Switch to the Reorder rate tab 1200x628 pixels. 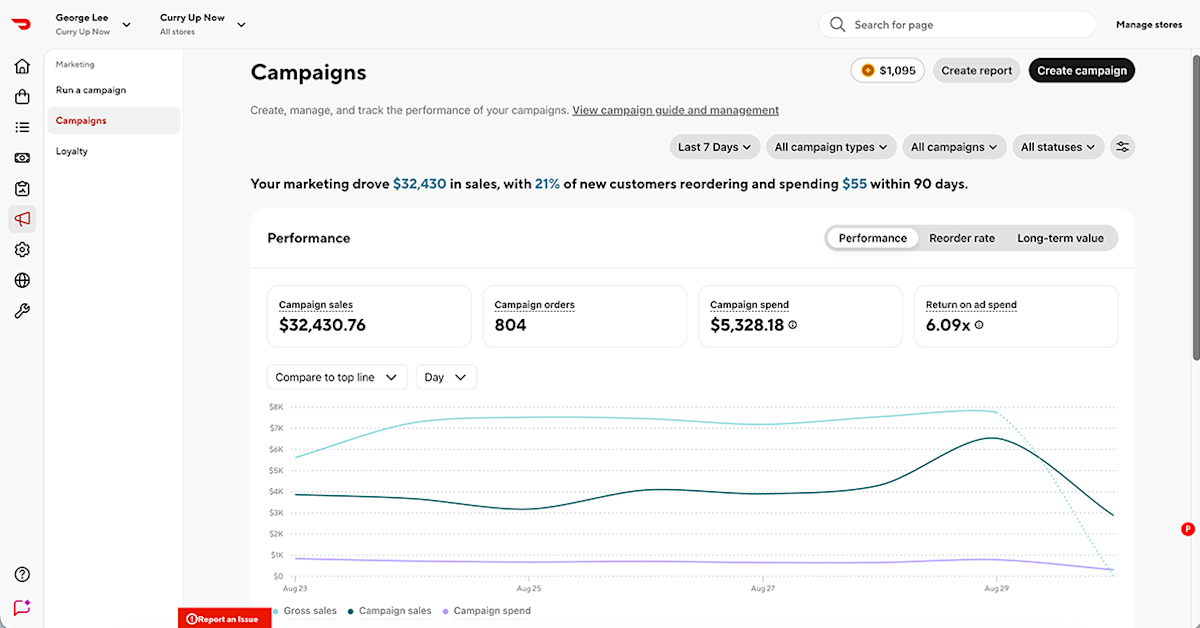click(x=962, y=238)
